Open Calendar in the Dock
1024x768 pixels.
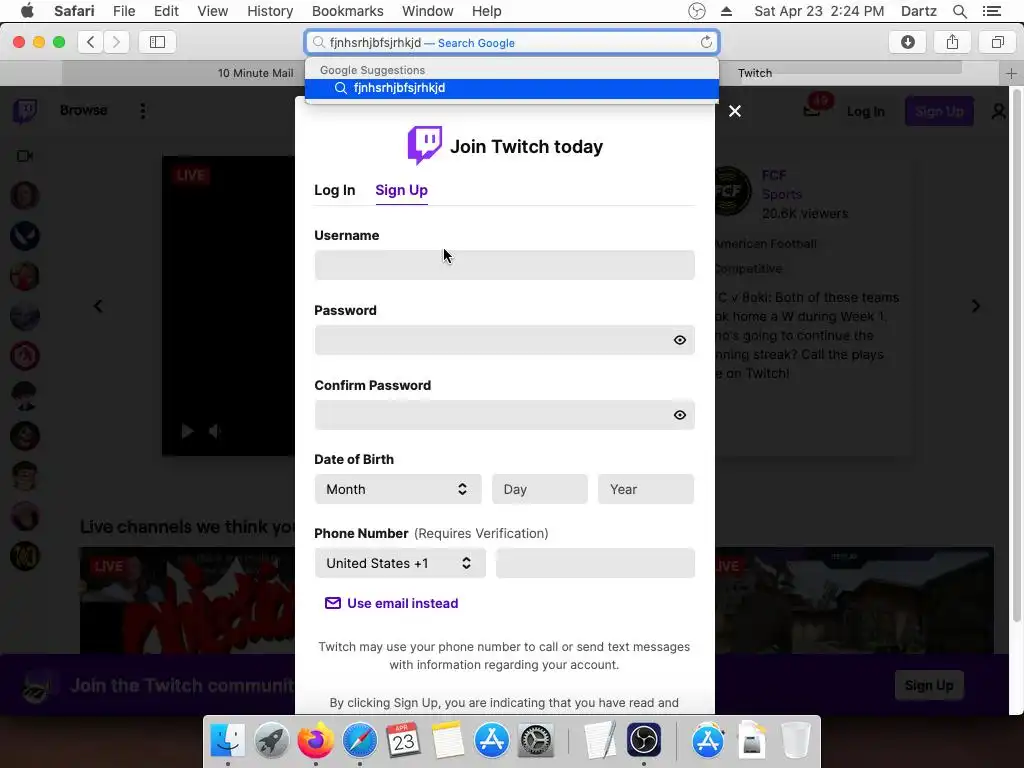point(403,741)
